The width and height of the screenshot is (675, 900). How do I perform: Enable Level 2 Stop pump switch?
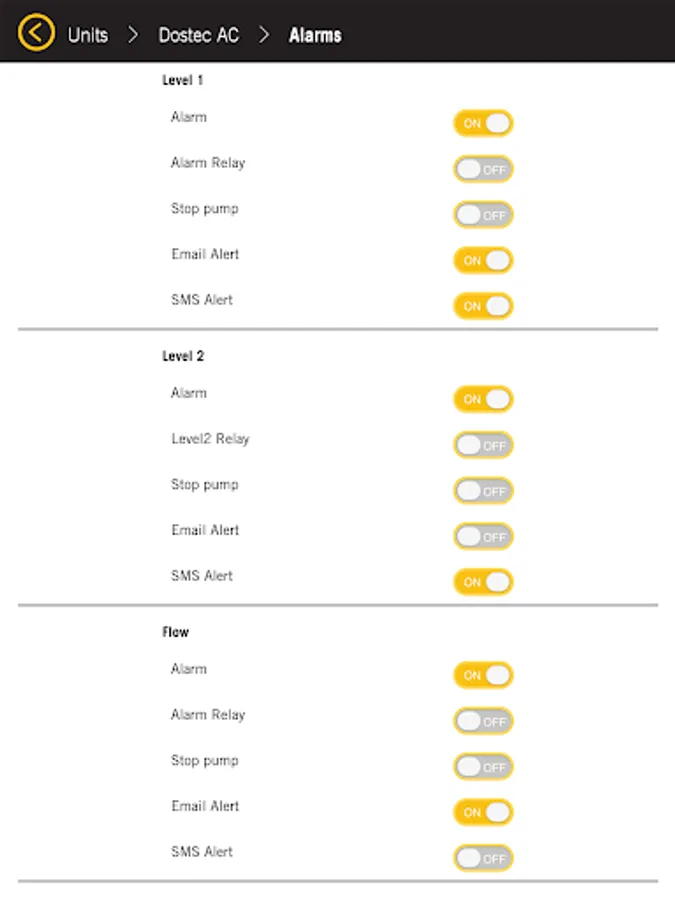pyautogui.click(x=483, y=491)
